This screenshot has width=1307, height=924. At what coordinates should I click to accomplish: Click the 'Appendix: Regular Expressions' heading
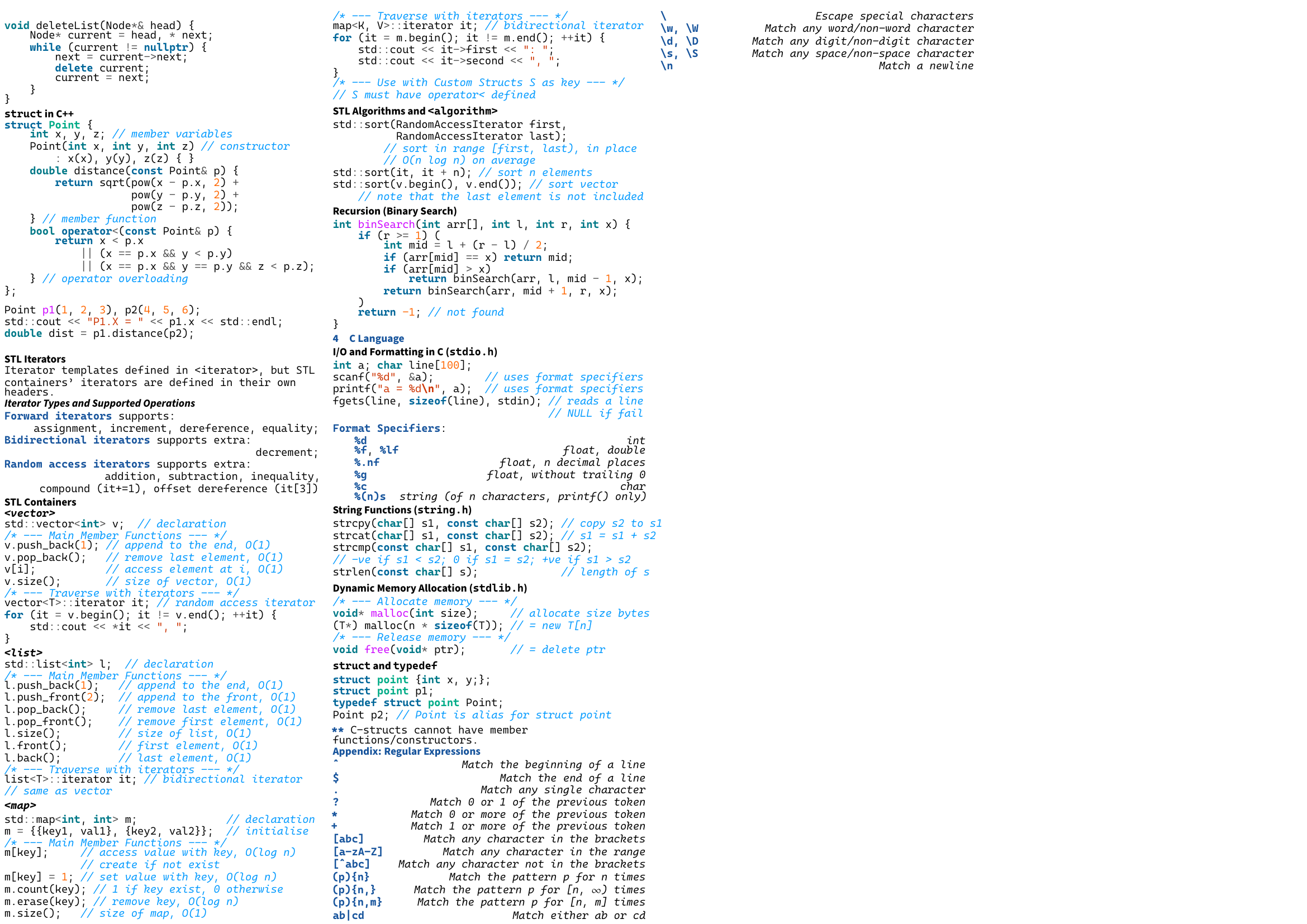406,751
